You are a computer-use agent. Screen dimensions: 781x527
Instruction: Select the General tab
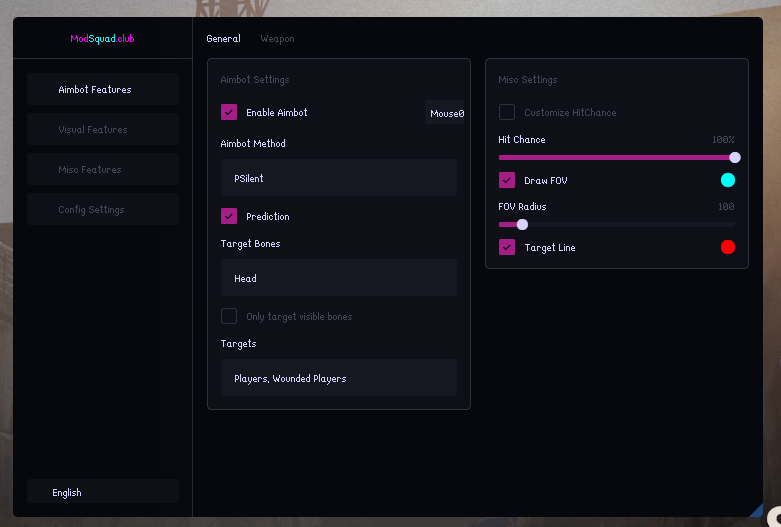coord(223,39)
